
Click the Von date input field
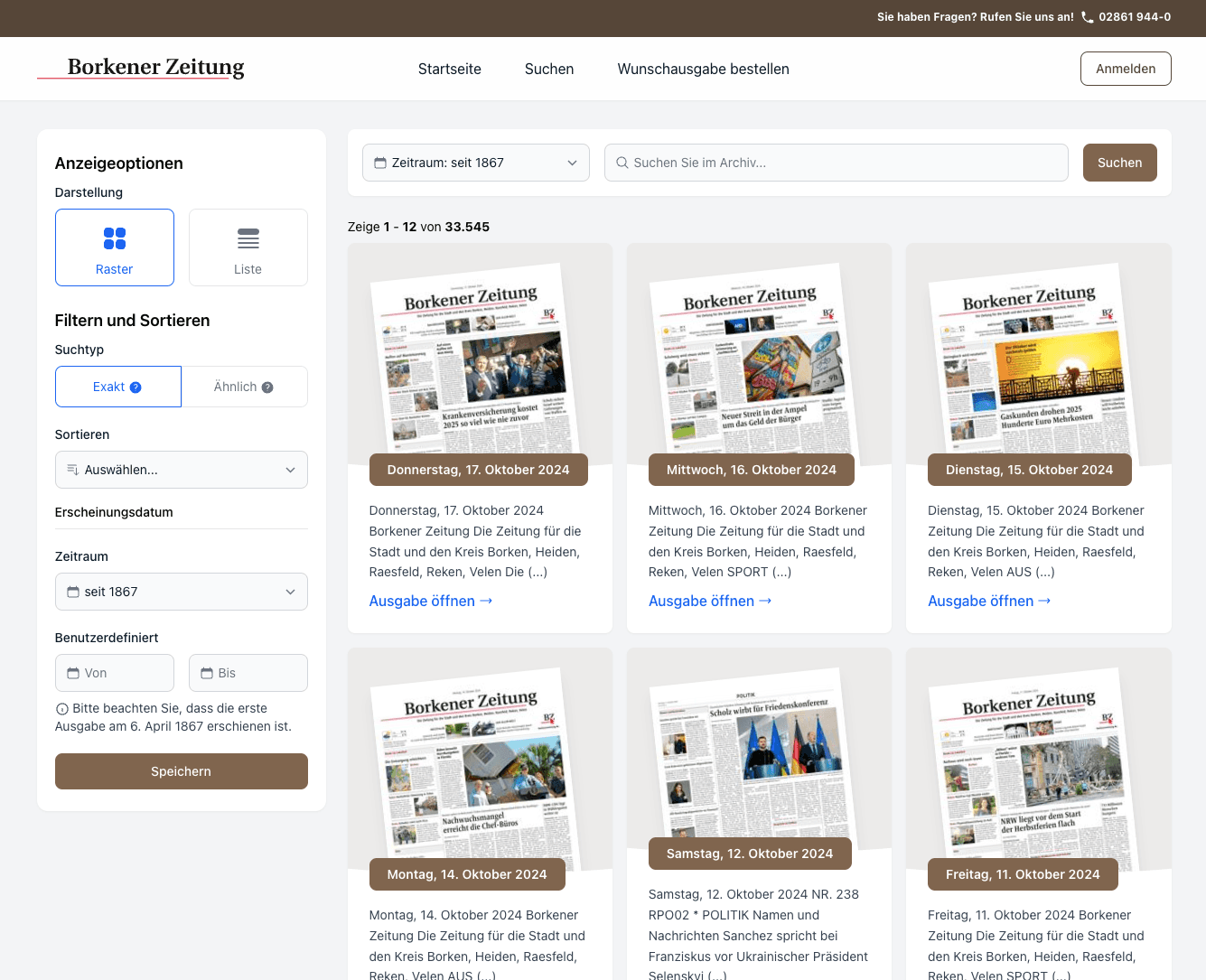click(115, 673)
